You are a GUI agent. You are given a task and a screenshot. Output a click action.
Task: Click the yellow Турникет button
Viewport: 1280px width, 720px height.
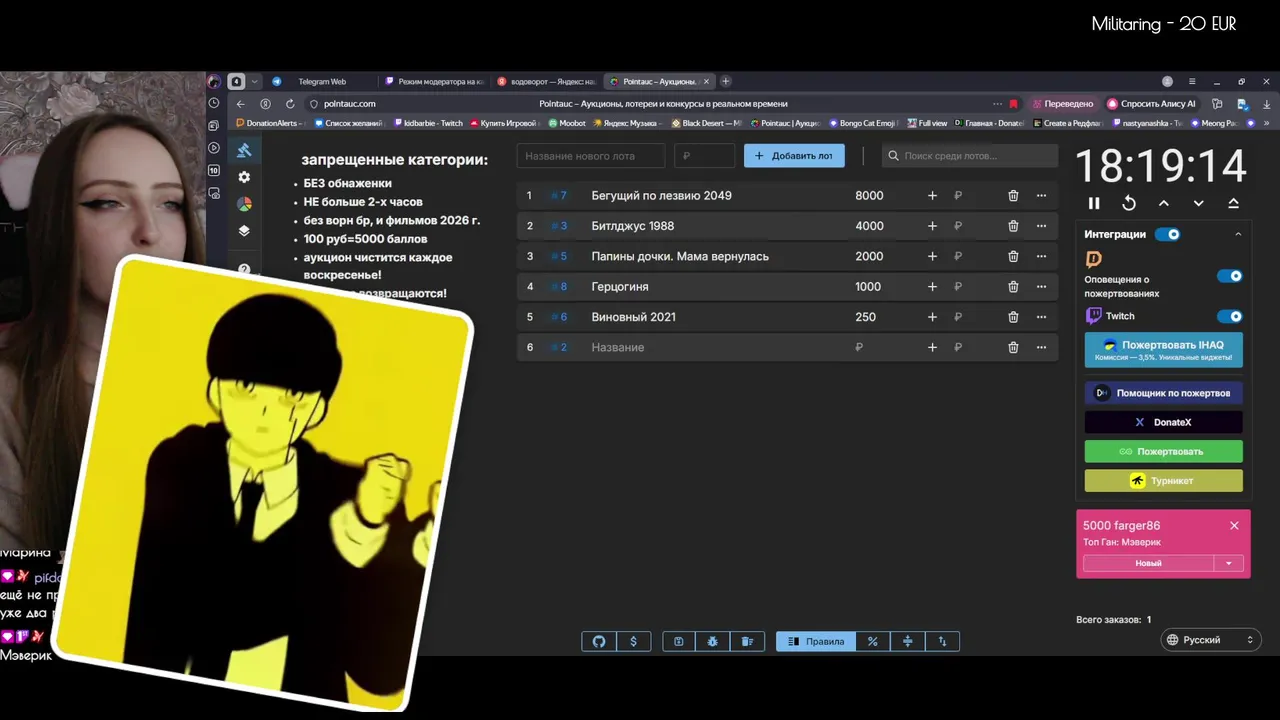1164,481
